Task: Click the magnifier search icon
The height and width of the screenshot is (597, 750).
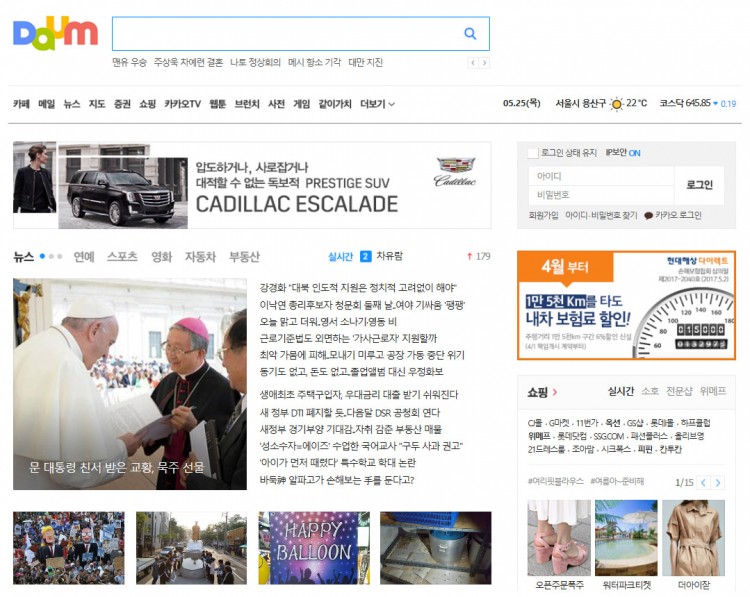Action: [x=470, y=34]
